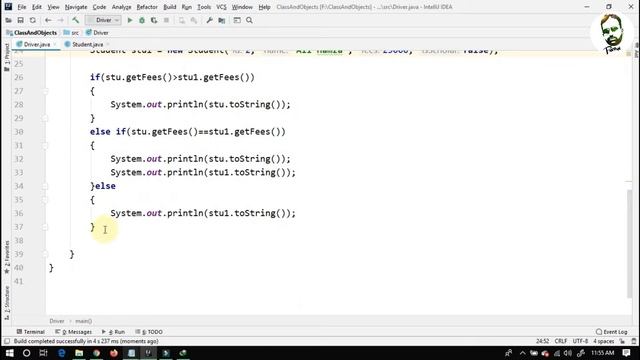The width and height of the screenshot is (640, 360).
Task: Open the Favorites sidebar tab
Action: (7, 257)
